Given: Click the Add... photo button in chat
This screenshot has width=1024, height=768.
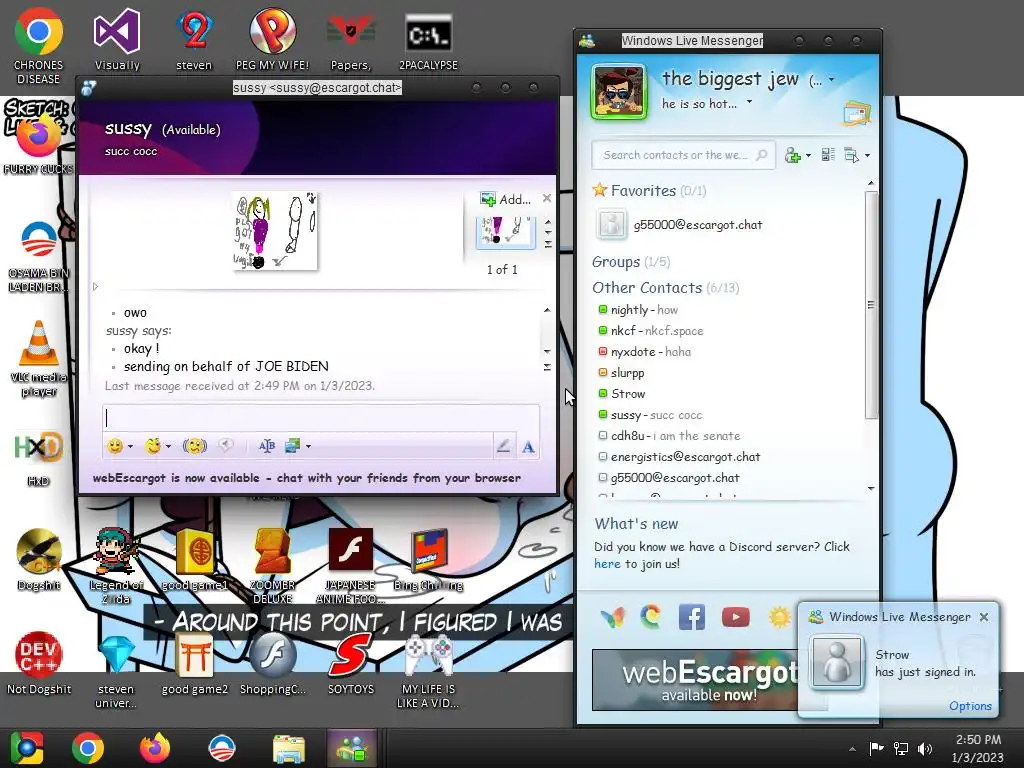Looking at the screenshot, I should pos(505,199).
